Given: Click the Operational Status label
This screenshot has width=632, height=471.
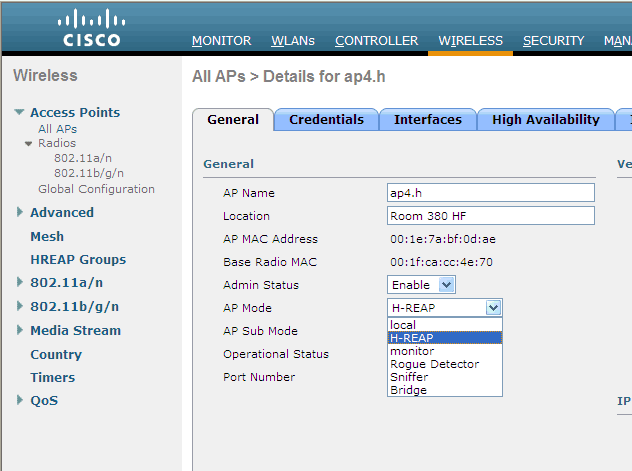Looking at the screenshot, I should coord(276,354).
